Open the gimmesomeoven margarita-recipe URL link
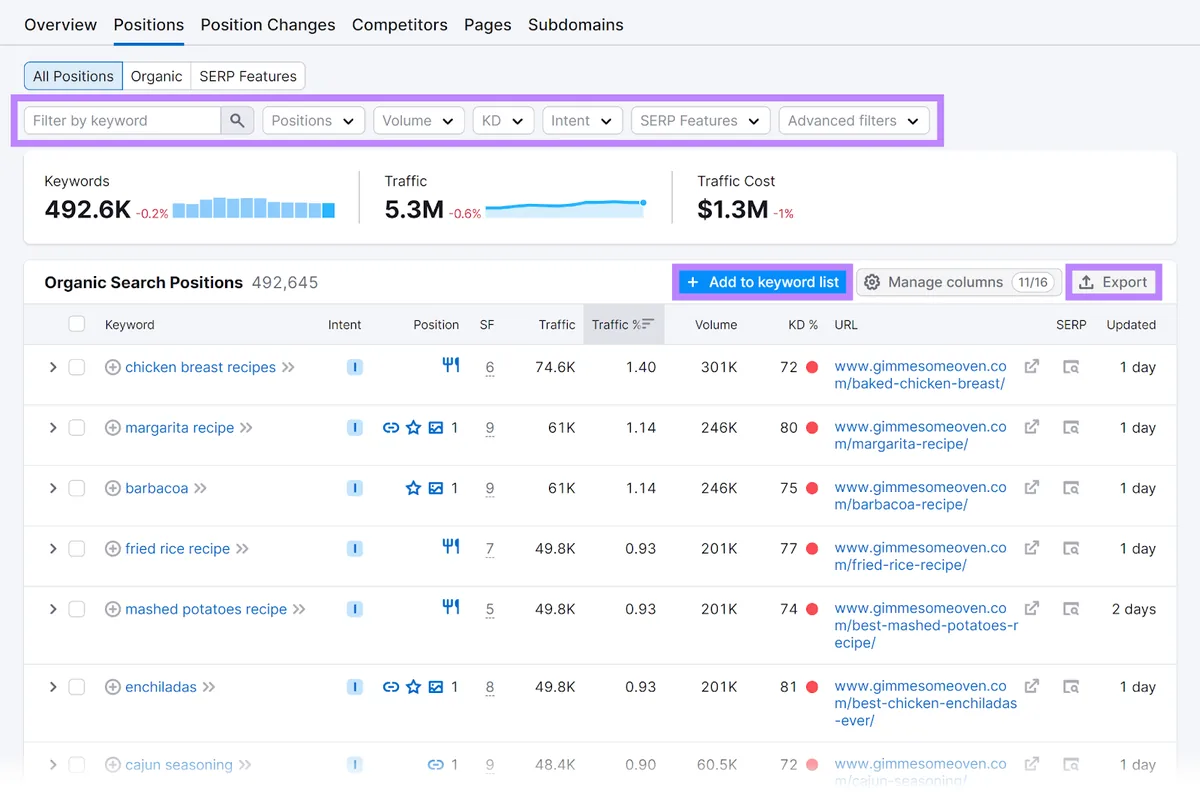The height and width of the screenshot is (792, 1200). pyautogui.click(x=921, y=435)
